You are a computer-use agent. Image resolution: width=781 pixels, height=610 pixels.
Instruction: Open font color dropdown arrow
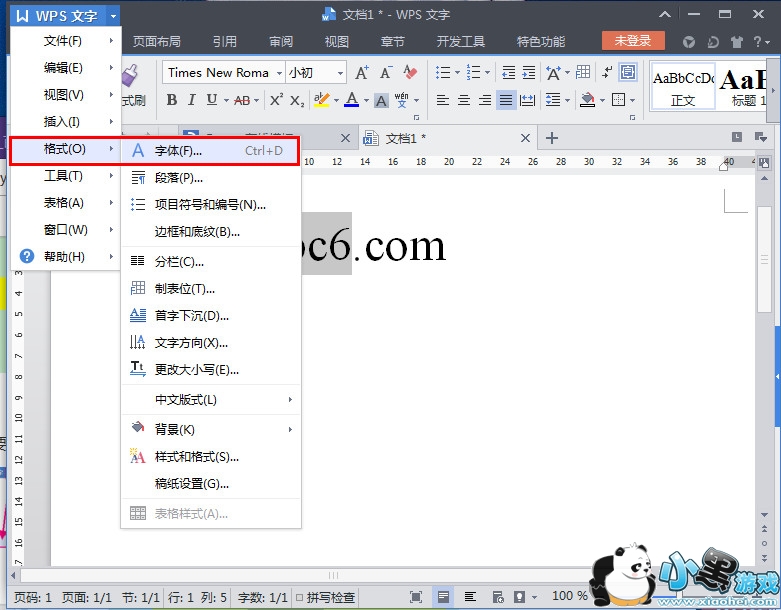point(366,101)
